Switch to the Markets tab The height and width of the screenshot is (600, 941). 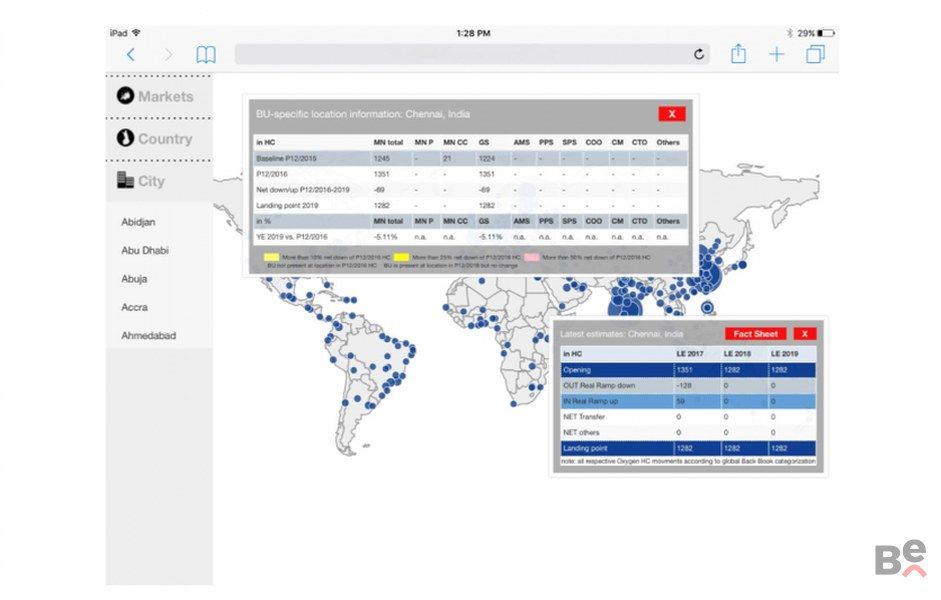click(x=159, y=96)
